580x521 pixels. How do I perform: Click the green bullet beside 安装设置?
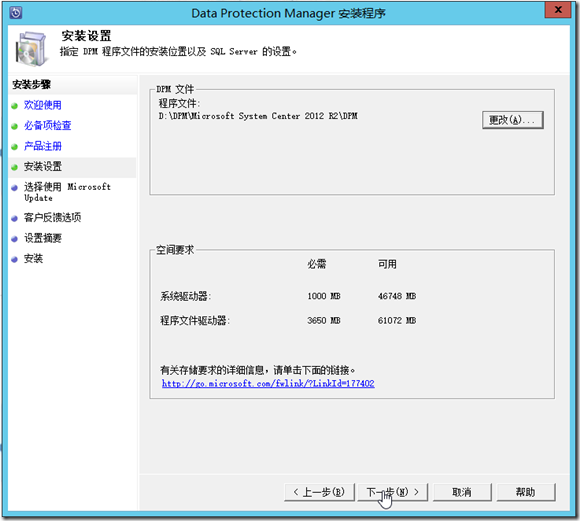pyautogui.click(x=14, y=167)
